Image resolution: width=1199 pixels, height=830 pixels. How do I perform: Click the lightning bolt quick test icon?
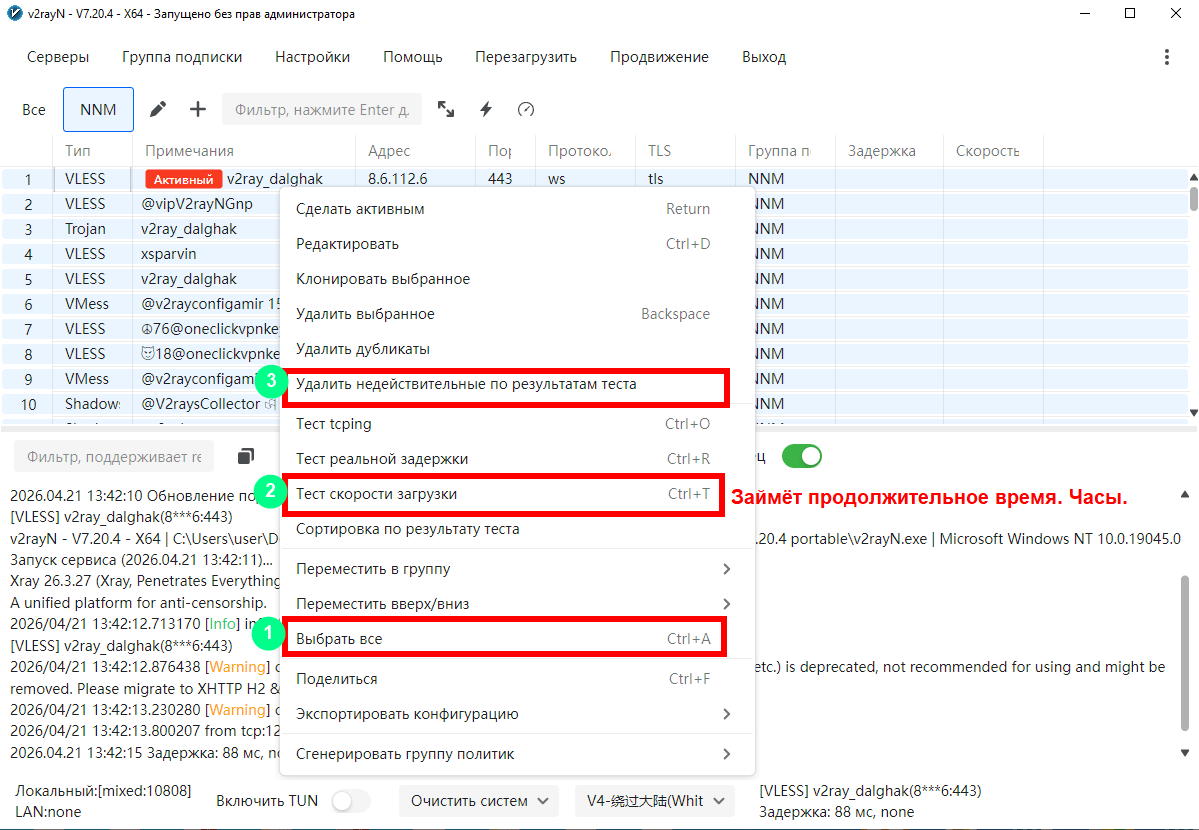pos(486,110)
